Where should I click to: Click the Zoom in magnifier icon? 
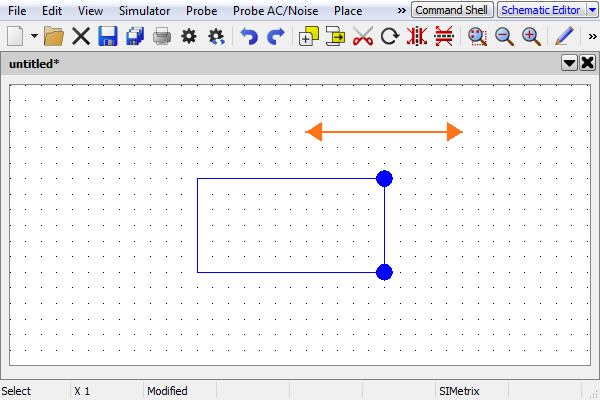(531, 37)
